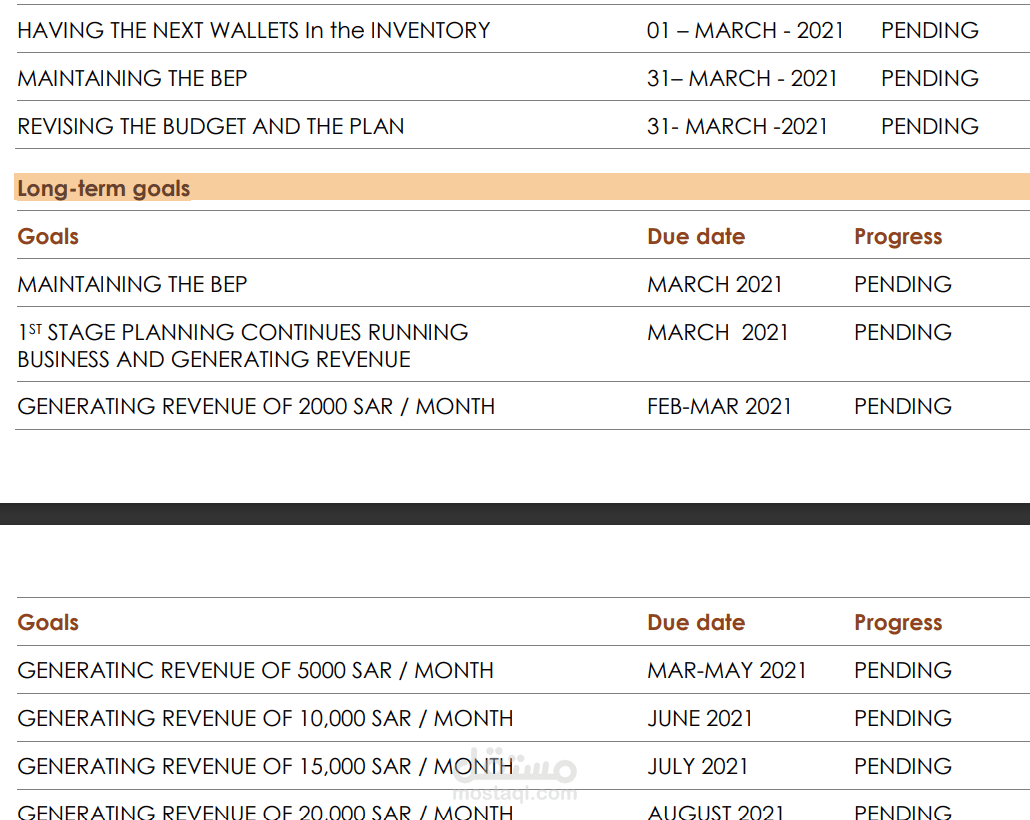
Task: Click 'Goals' header on second page table
Action: tap(48, 623)
